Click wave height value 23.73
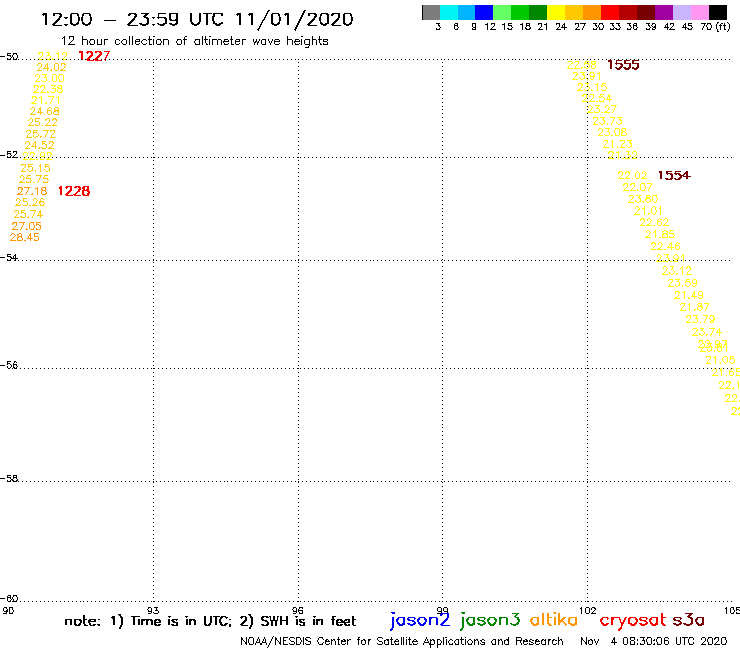Image resolution: width=740 pixels, height=650 pixels. [x=607, y=121]
